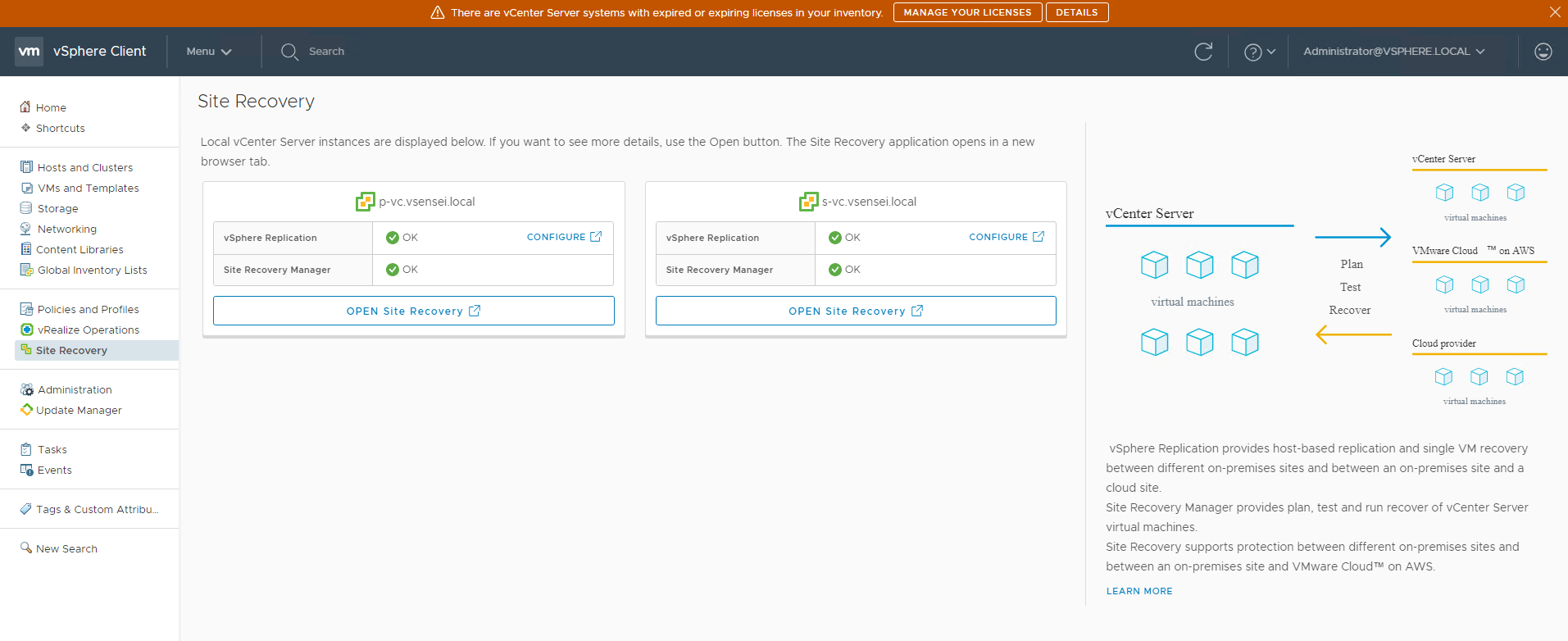
Task: Follow the Learn More link
Action: coord(1139,591)
